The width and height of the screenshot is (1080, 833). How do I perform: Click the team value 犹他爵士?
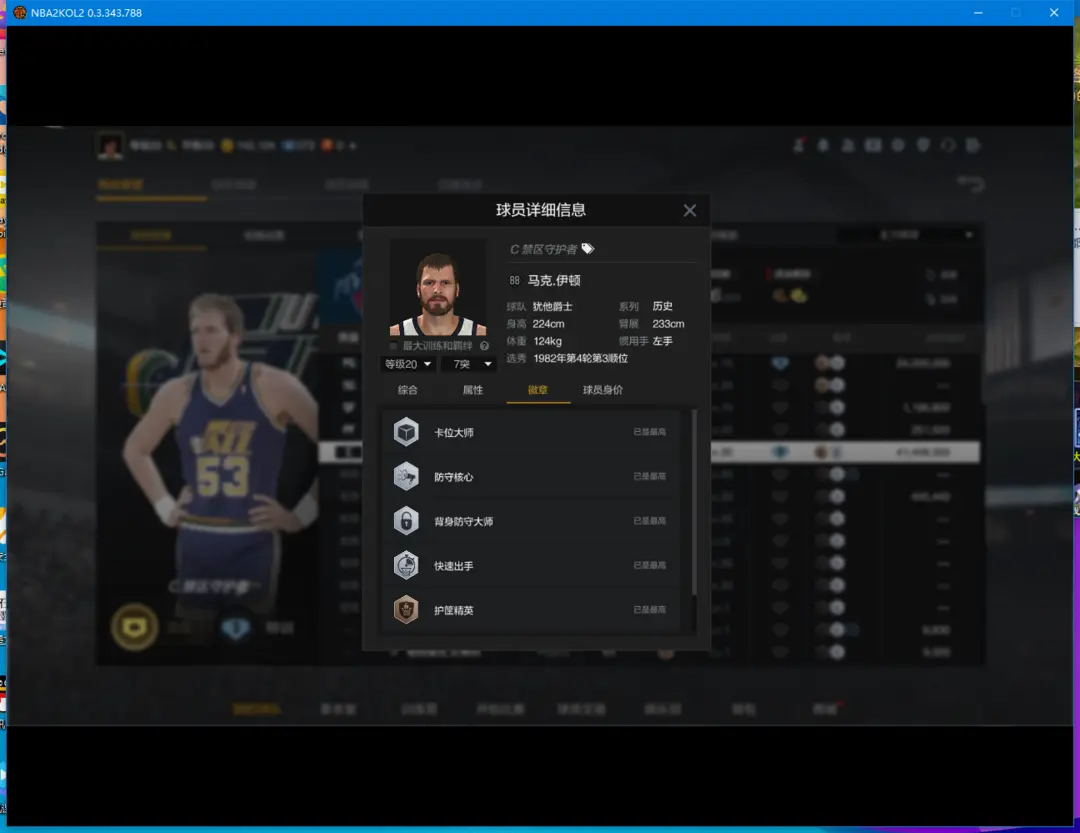tap(552, 307)
